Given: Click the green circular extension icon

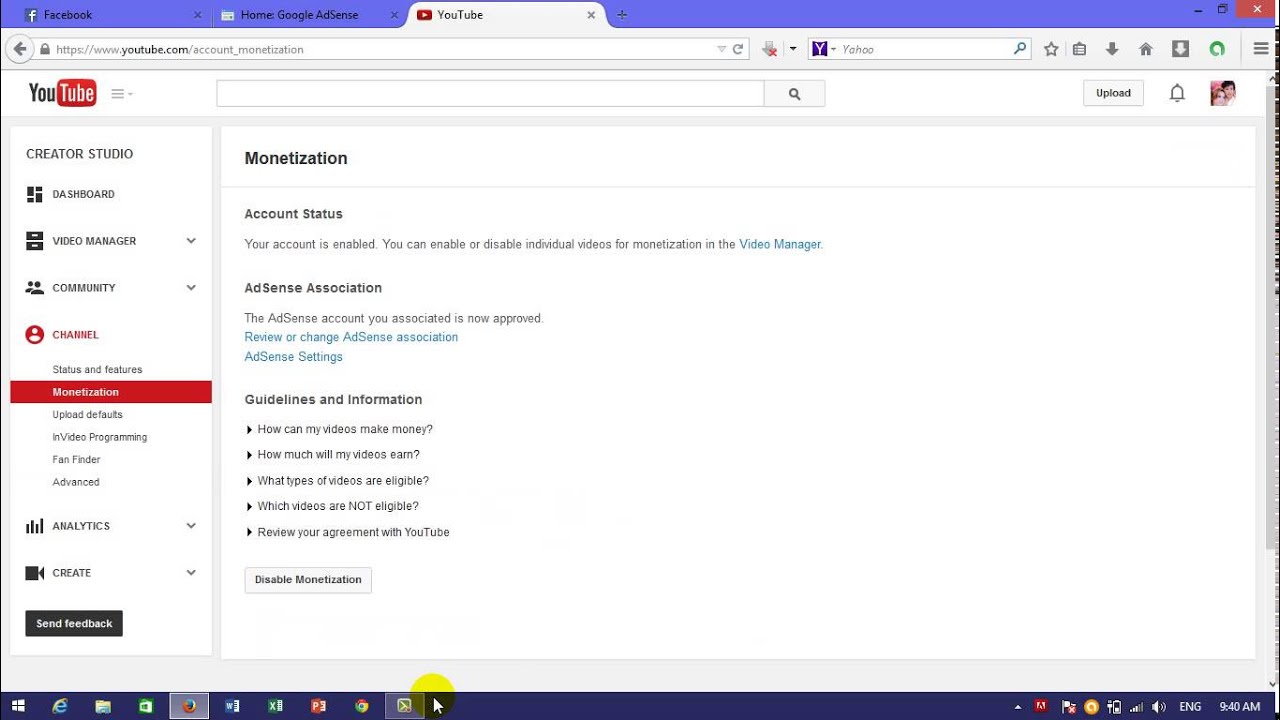Looking at the screenshot, I should point(1217,49).
